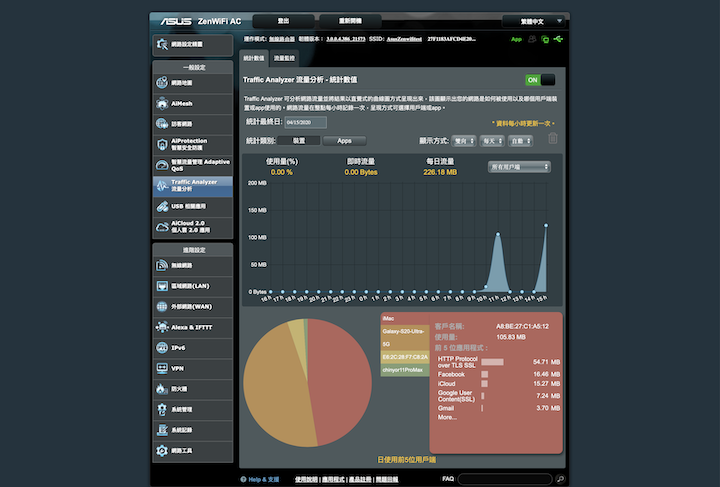
Task: Click the More... link in client details
Action: click(x=447, y=418)
